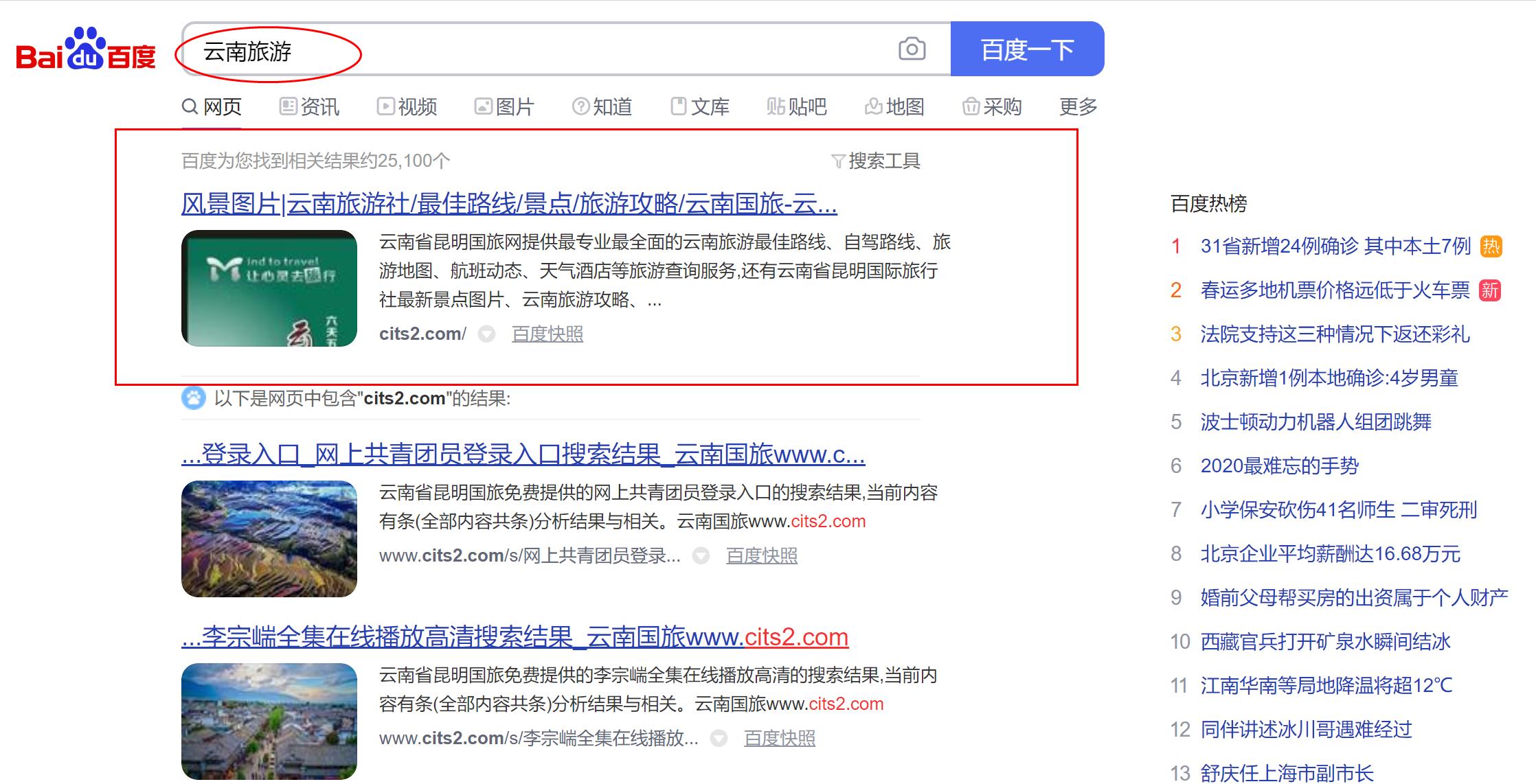Click the 新 badge on second hot item
1536x784 pixels.
pyautogui.click(x=1489, y=290)
